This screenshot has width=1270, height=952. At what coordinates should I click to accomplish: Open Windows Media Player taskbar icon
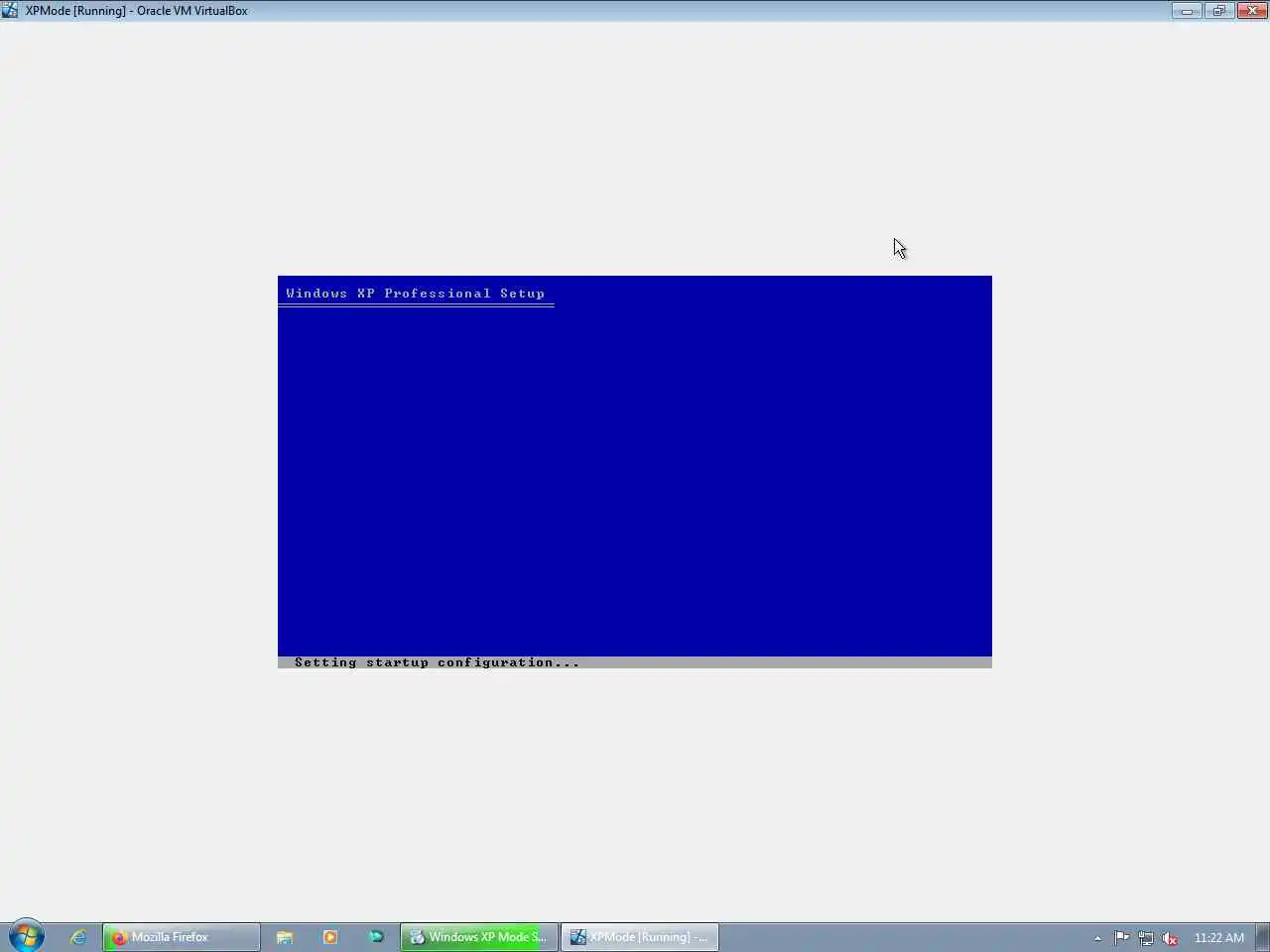coord(330,937)
